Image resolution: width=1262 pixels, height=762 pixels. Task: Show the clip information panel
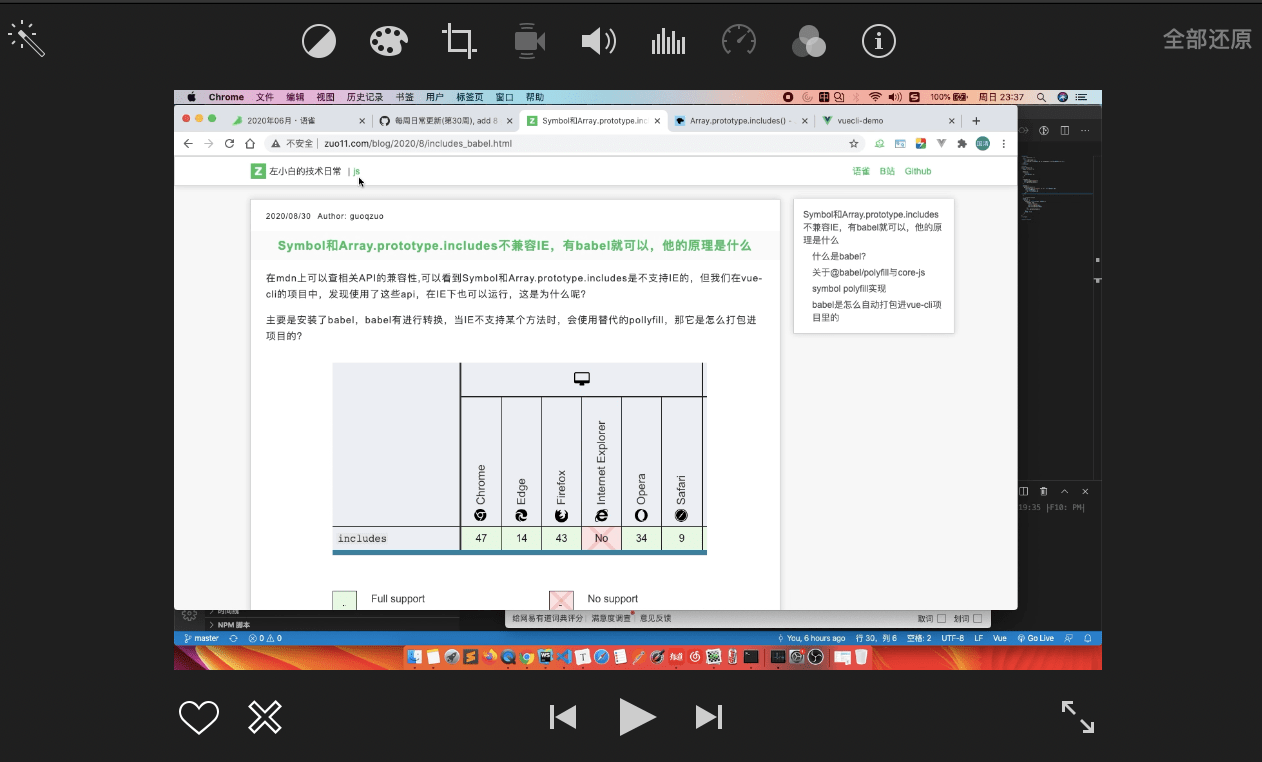pos(878,41)
